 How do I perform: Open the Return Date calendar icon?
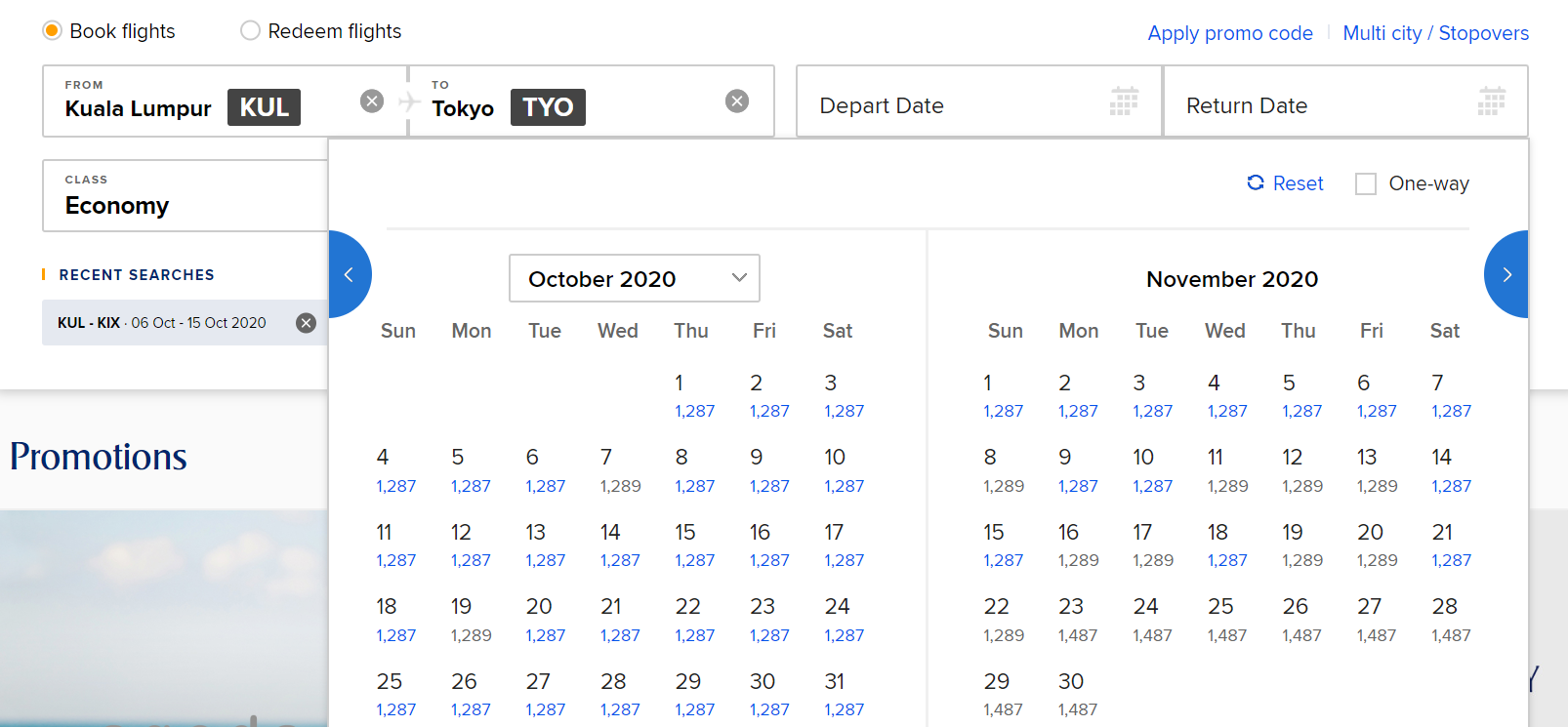pyautogui.click(x=1491, y=101)
